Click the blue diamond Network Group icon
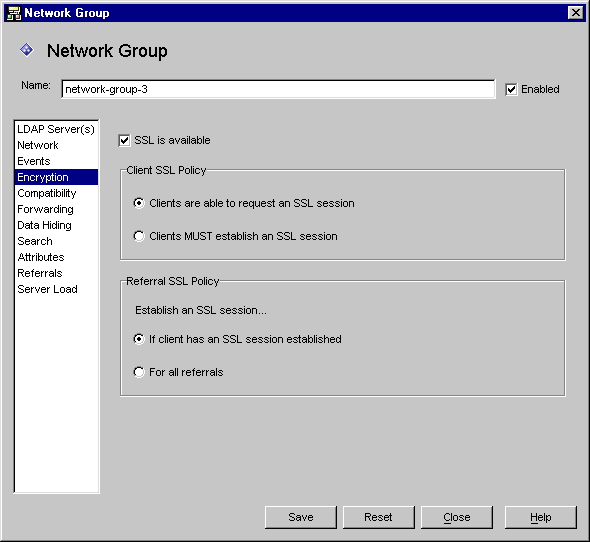590x542 pixels. coord(27,50)
